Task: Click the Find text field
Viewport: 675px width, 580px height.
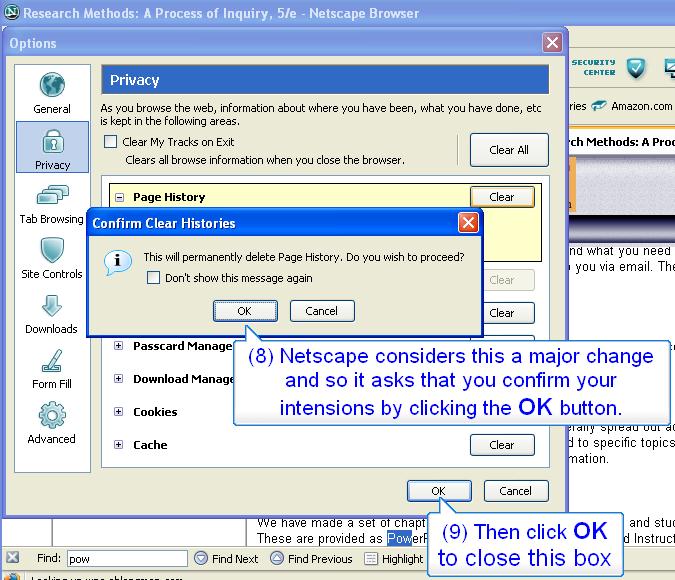Action: click(127, 558)
